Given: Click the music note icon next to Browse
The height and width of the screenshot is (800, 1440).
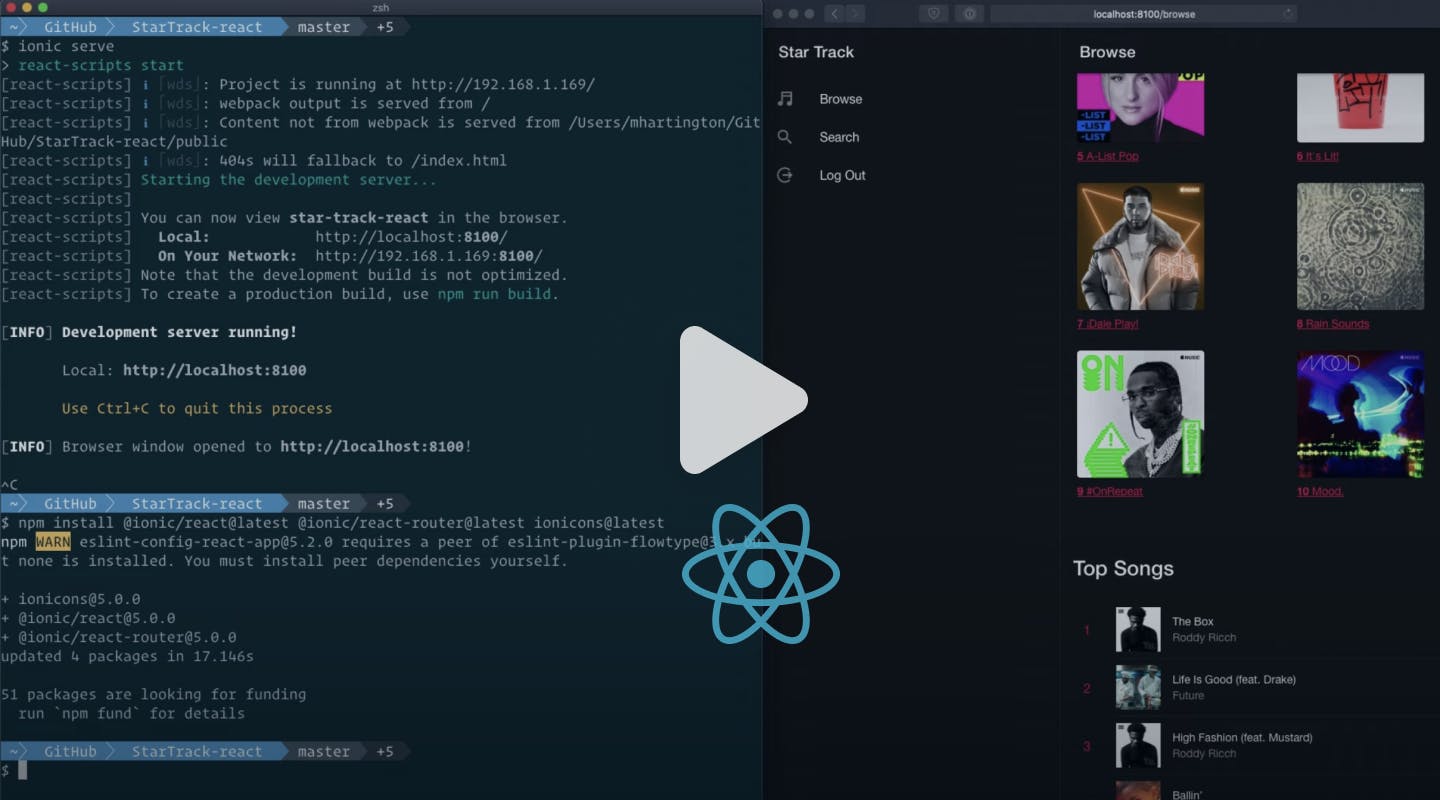Looking at the screenshot, I should [786, 99].
